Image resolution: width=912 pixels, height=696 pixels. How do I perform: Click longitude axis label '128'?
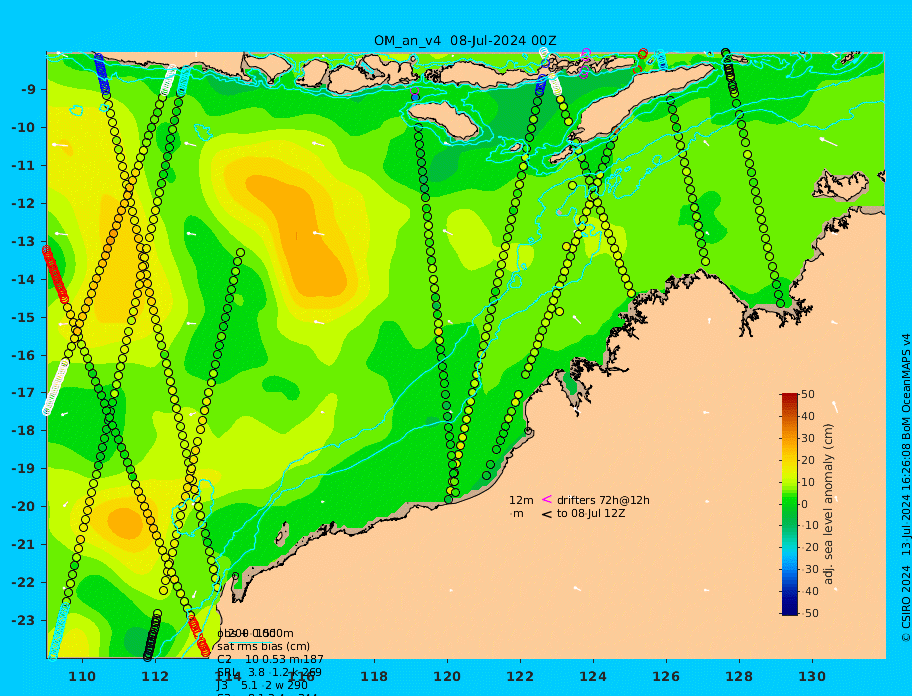pos(739,677)
